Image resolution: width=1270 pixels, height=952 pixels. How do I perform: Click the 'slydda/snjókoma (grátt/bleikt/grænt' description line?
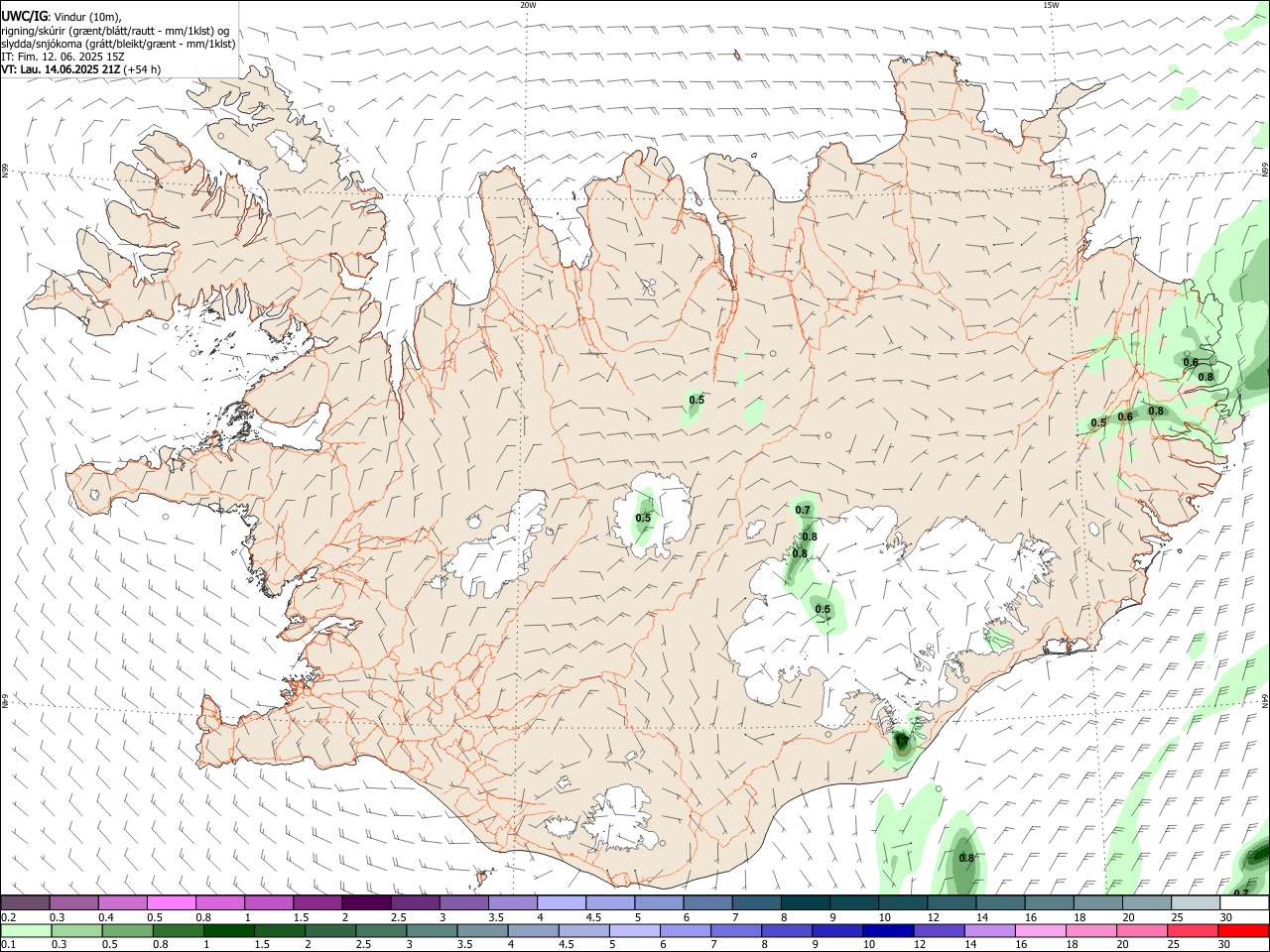point(118,44)
